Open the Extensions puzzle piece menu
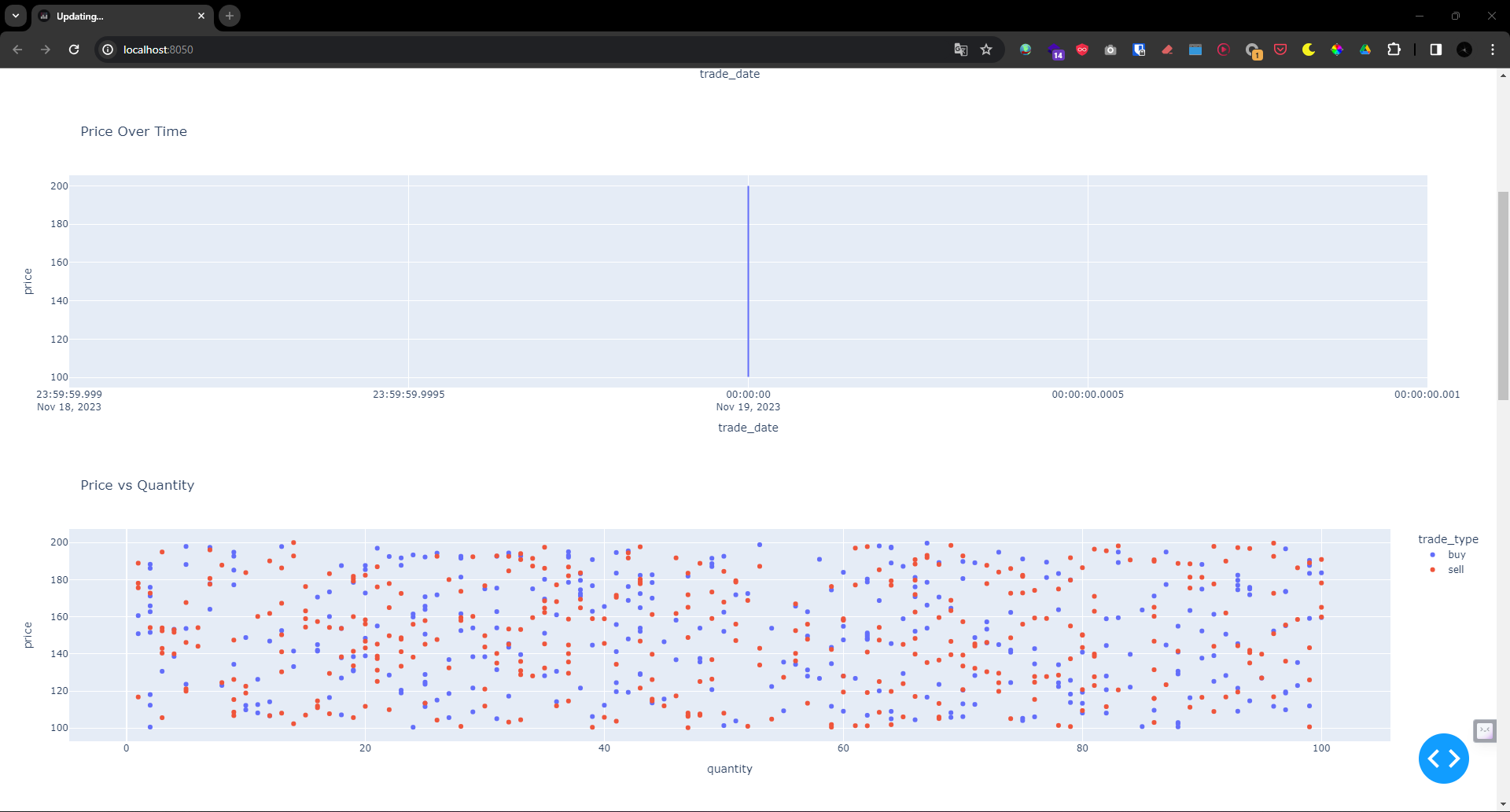The width and height of the screenshot is (1510, 812). click(1394, 50)
